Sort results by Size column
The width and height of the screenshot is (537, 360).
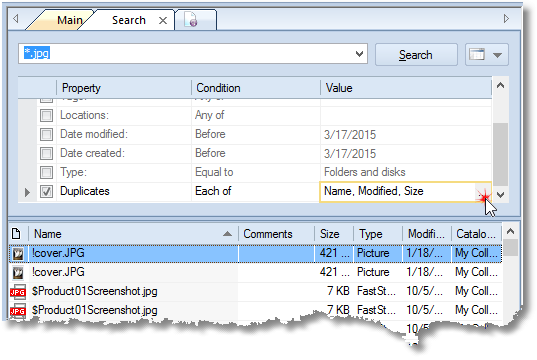click(334, 234)
